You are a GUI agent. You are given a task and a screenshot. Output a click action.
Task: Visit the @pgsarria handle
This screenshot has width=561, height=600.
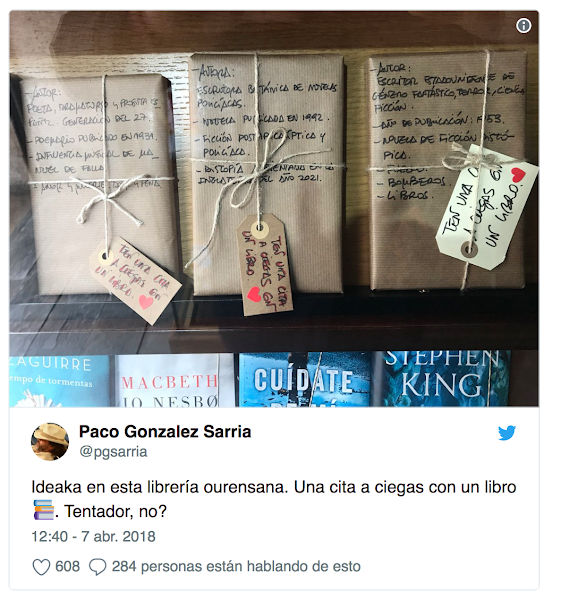pos(113,452)
